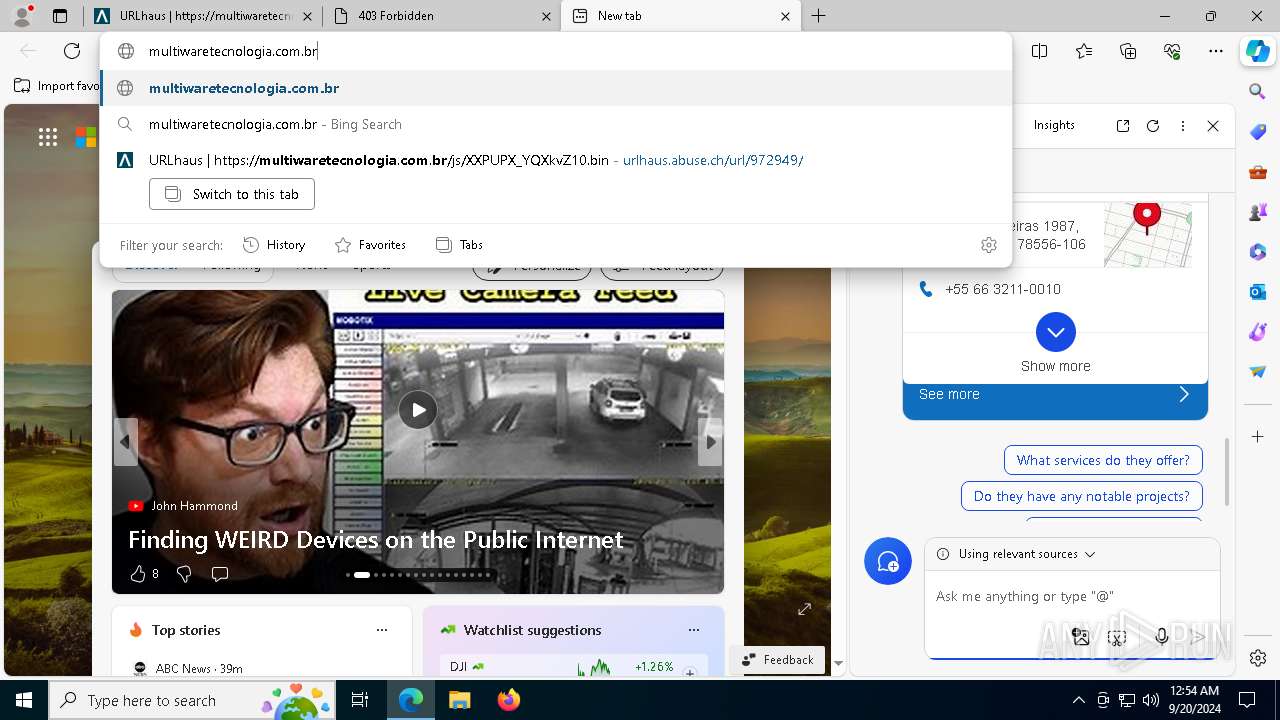
Task: Open address bar search settings gear
Action: tap(989, 245)
